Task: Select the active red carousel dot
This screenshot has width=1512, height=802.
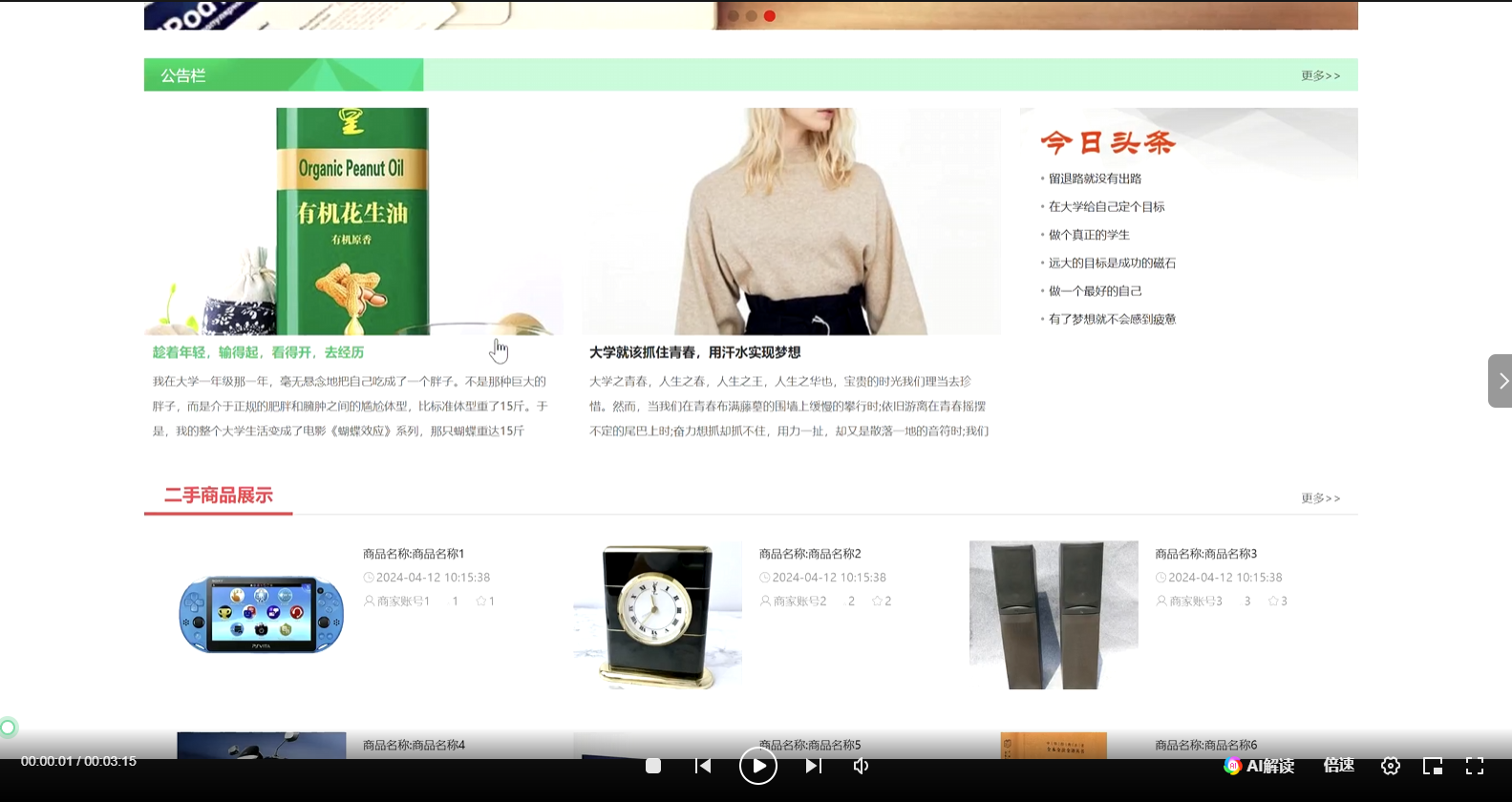Action: click(770, 15)
